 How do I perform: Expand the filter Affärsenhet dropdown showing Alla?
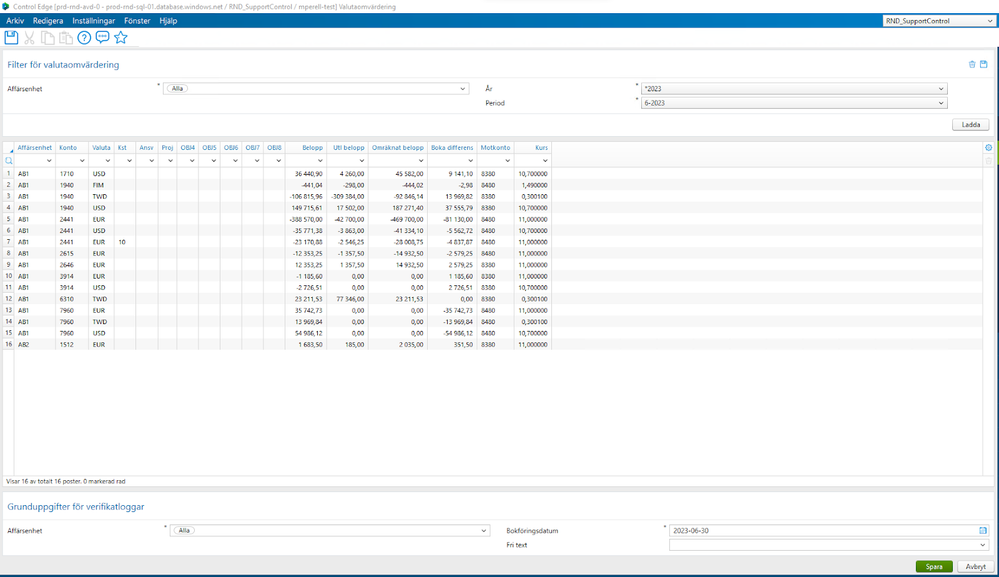click(x=463, y=89)
